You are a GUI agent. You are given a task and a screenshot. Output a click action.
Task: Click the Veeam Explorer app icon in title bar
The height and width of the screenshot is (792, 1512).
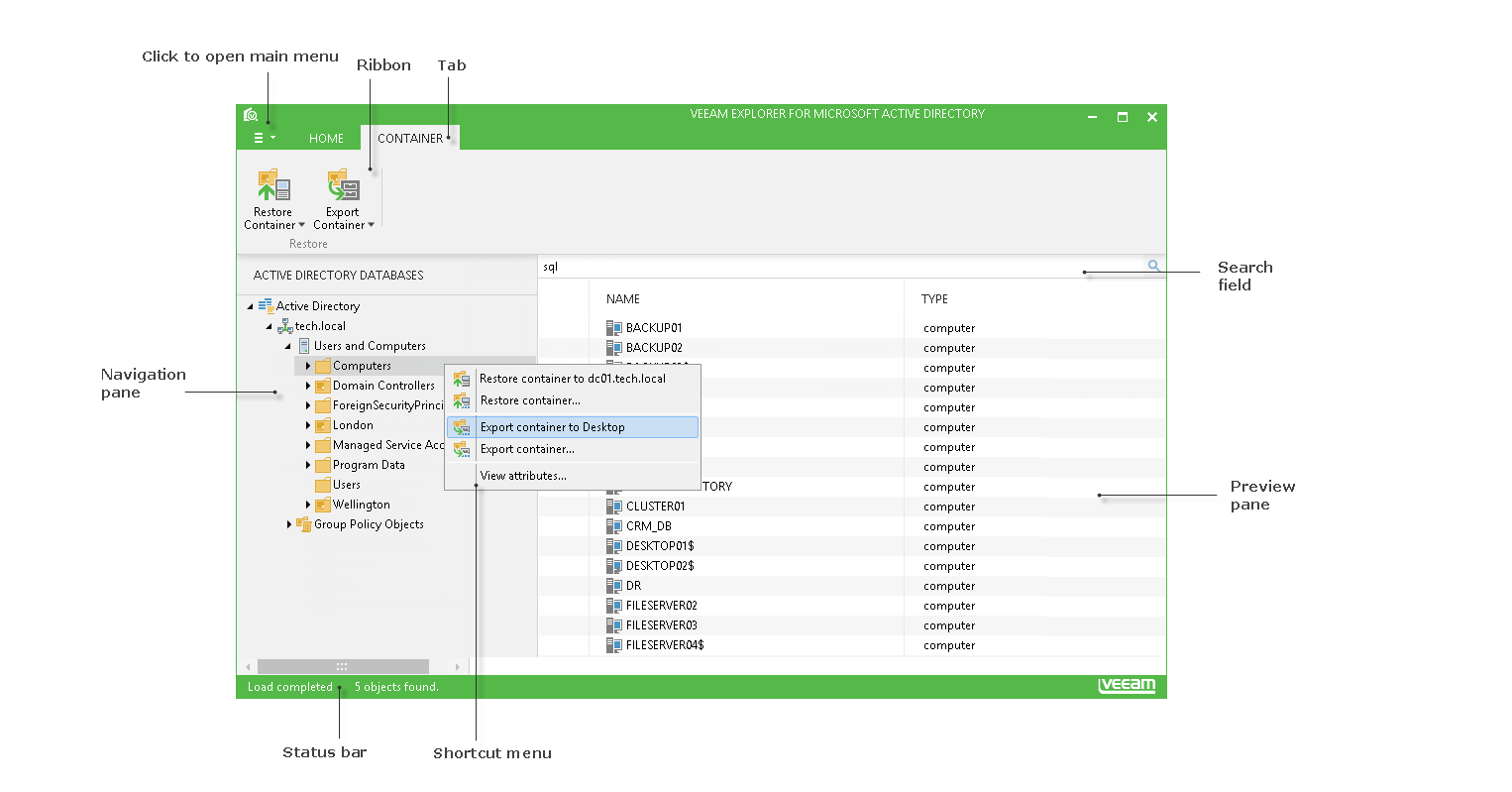(251, 115)
